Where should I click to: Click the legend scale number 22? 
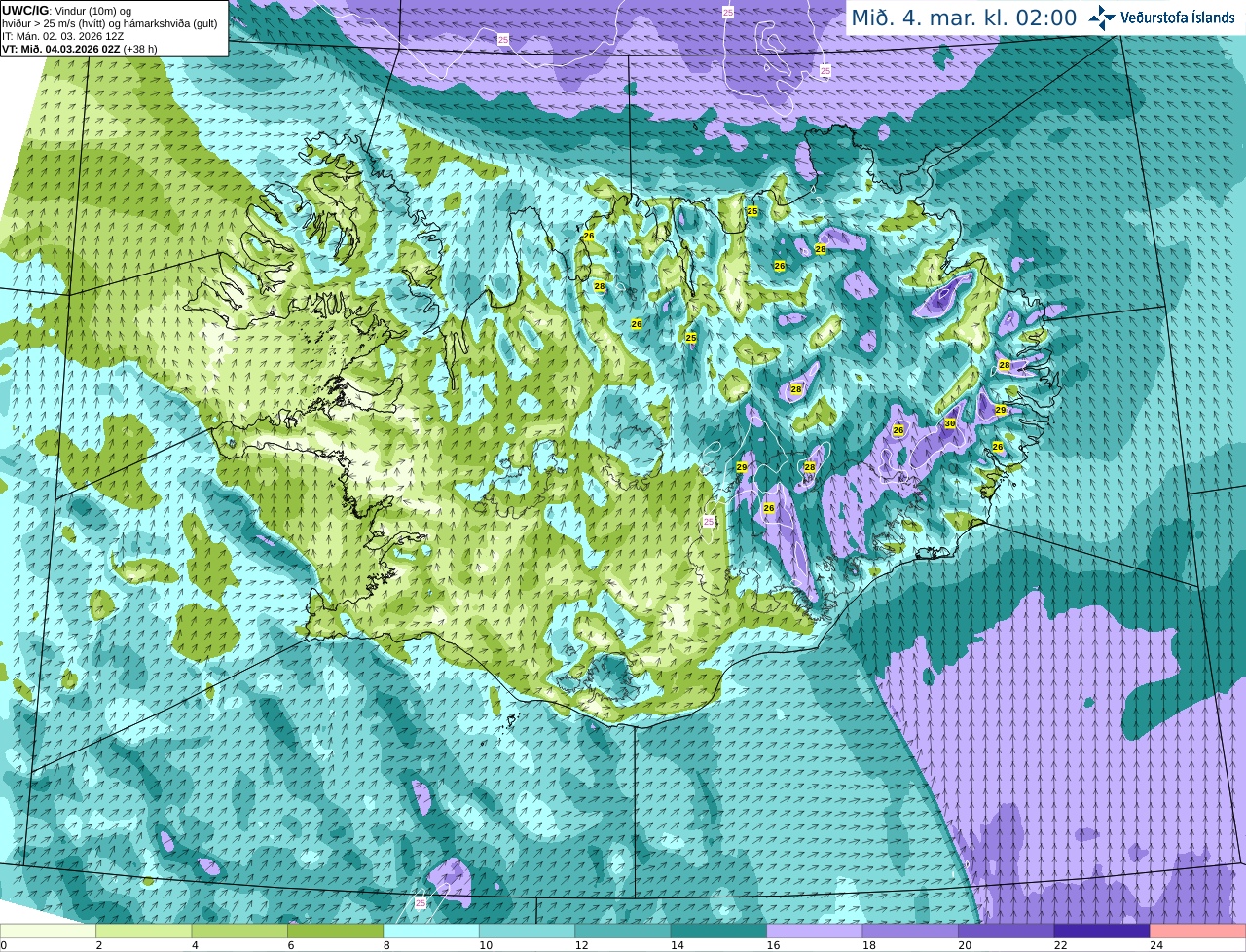[x=1060, y=945]
